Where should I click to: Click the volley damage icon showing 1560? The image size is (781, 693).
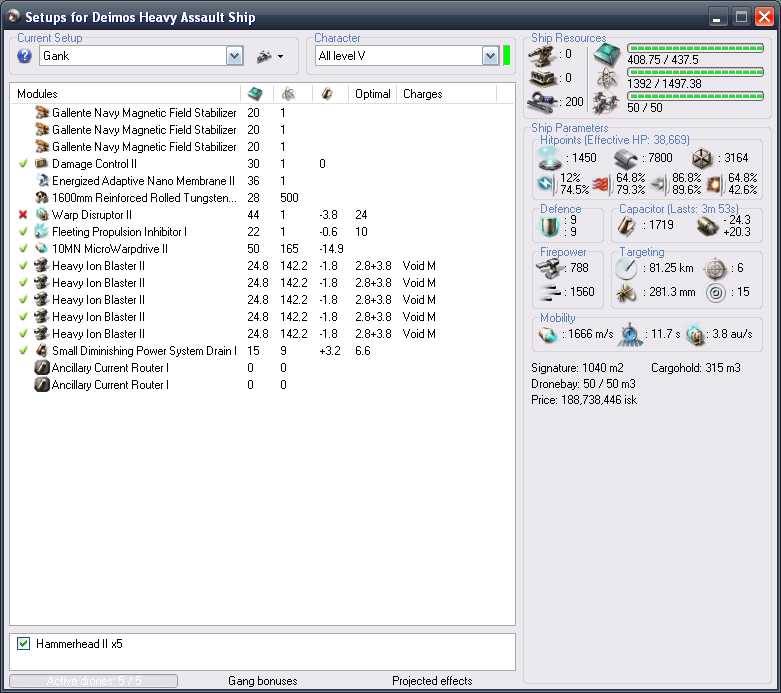pyautogui.click(x=550, y=292)
